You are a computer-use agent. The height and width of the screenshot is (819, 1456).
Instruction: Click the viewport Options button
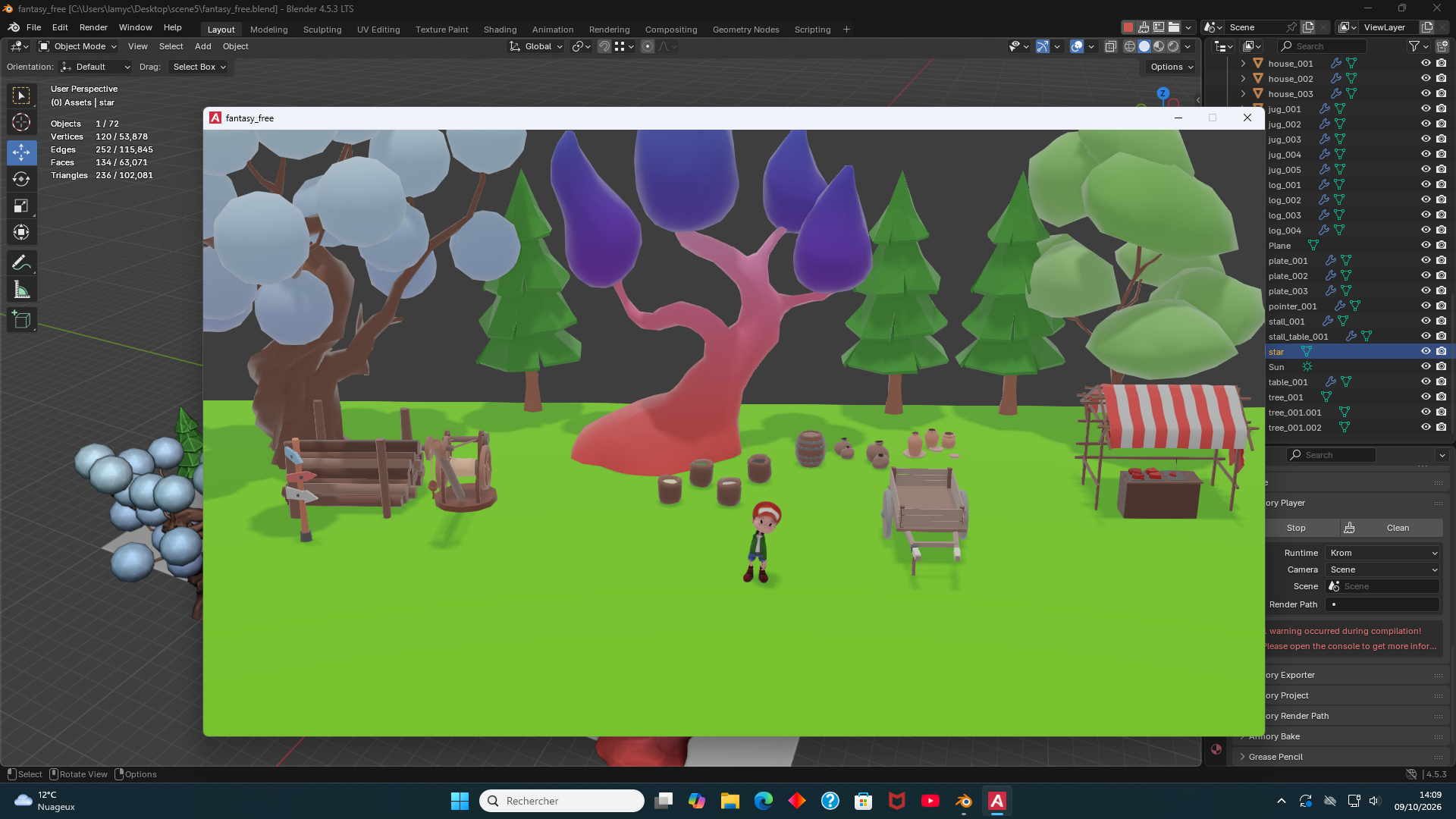click(1172, 67)
